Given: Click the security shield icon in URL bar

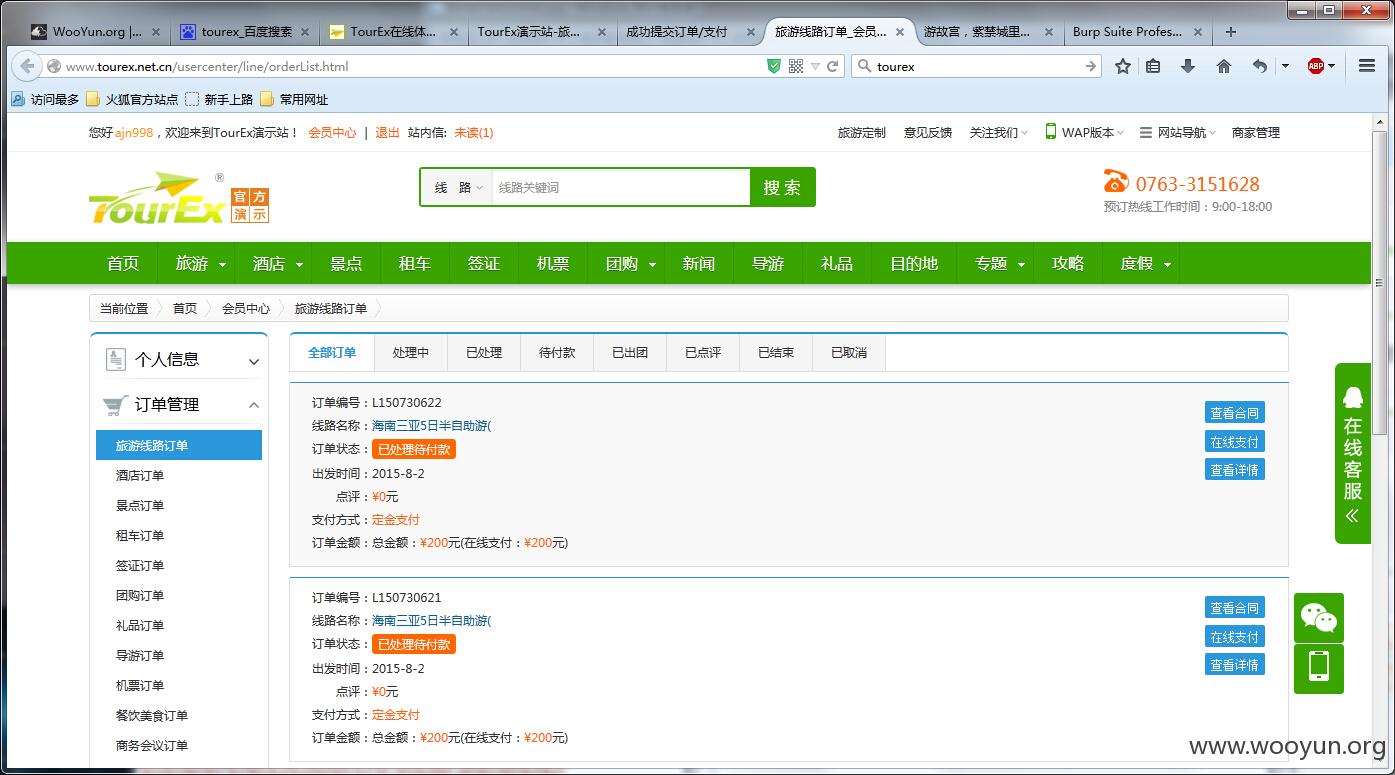Looking at the screenshot, I should [774, 66].
